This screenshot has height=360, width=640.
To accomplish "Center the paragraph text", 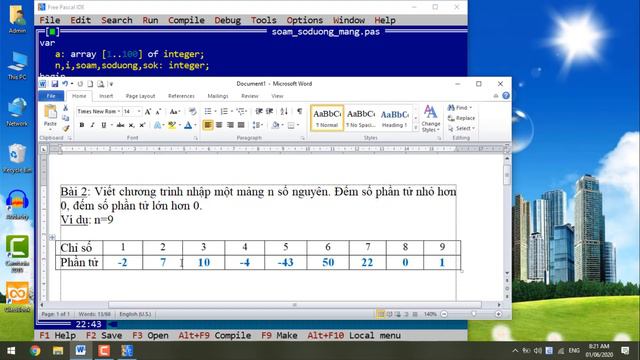I will (x=219, y=125).
